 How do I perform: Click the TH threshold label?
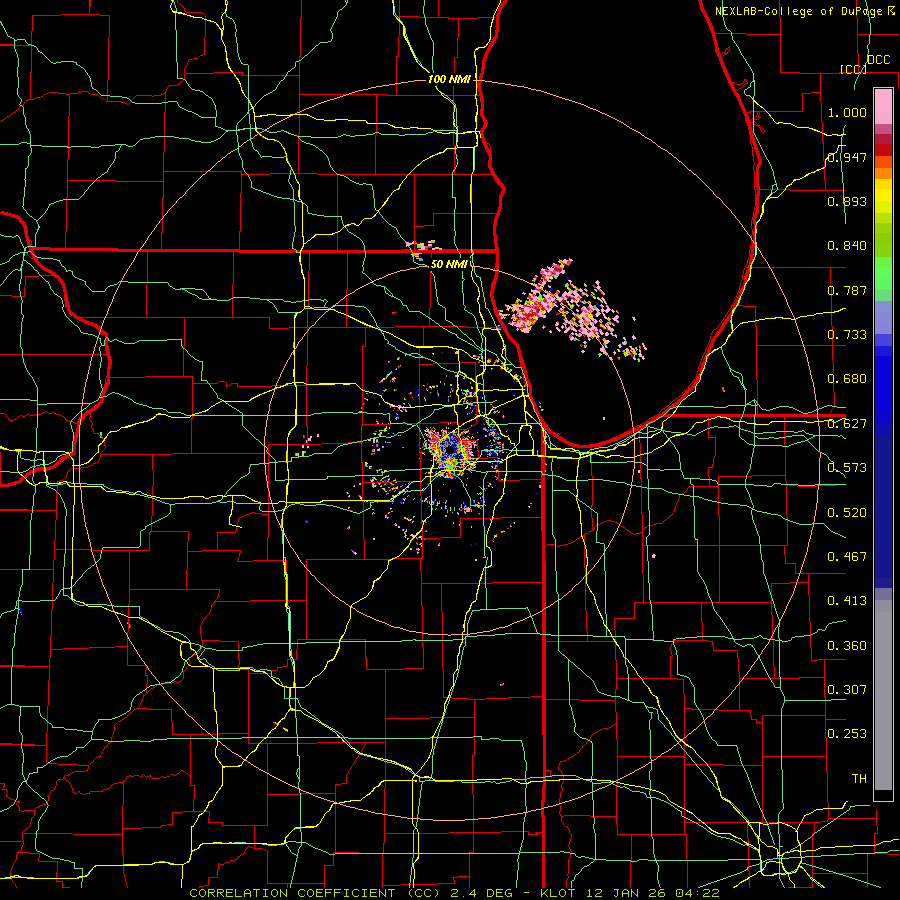pos(859,779)
